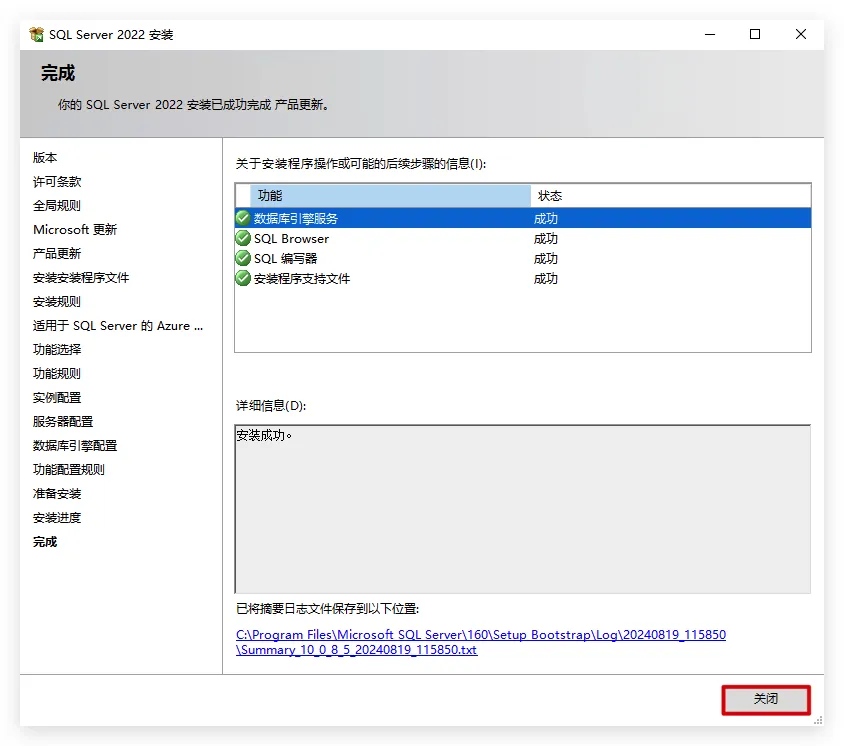Click inside the 详细信息 text box
This screenshot has width=844, height=746.
tap(522, 510)
